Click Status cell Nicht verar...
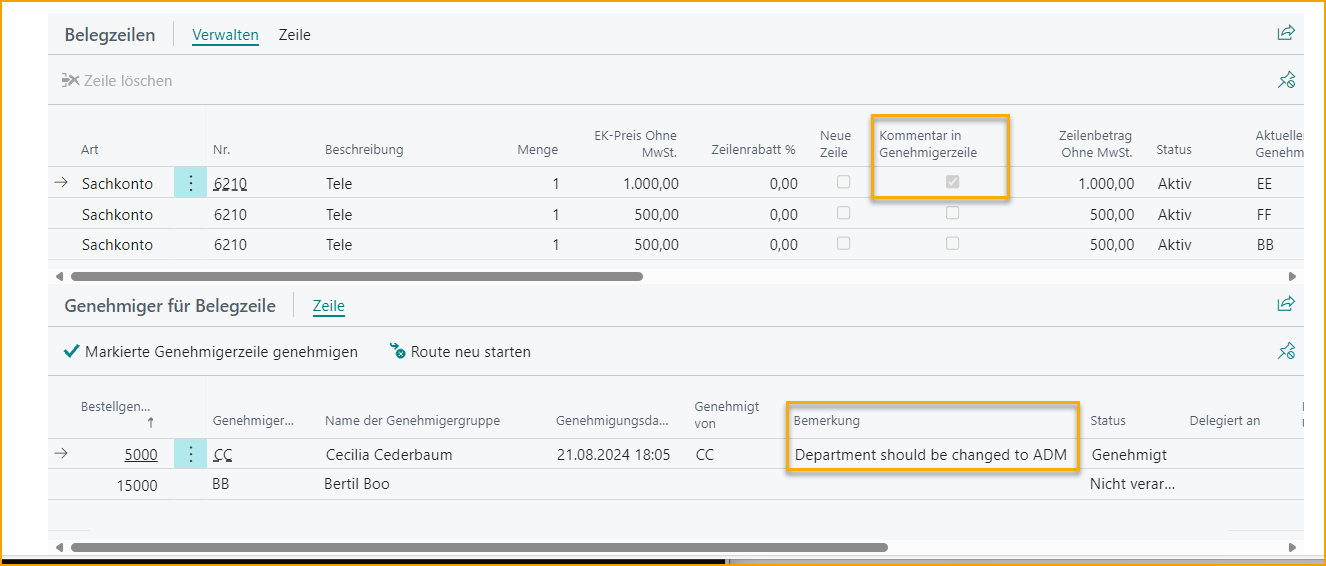Image resolution: width=1326 pixels, height=566 pixels. click(1132, 485)
